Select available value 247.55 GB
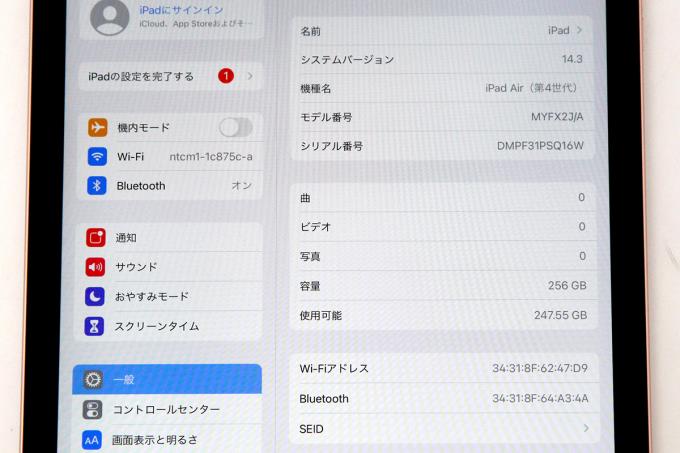 click(x=560, y=315)
